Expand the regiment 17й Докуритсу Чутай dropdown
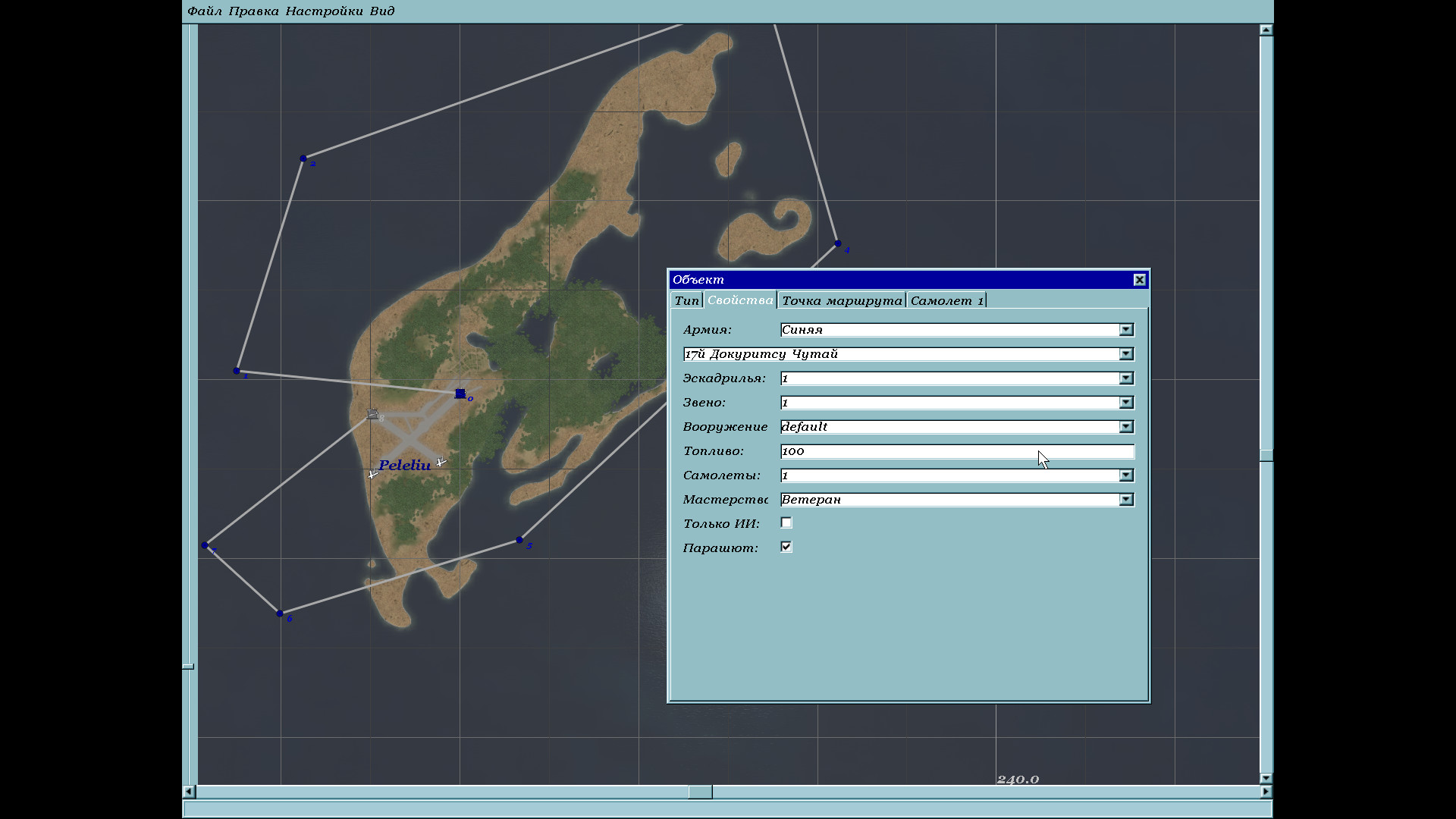The width and height of the screenshot is (1456, 819). click(1126, 354)
